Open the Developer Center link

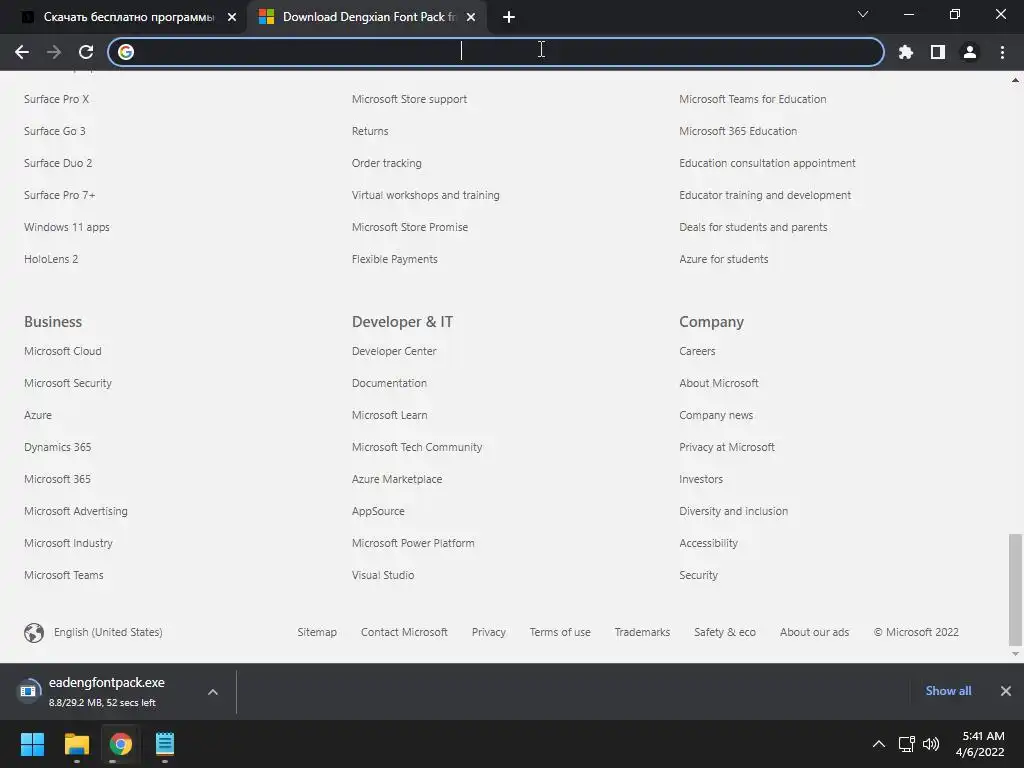tap(394, 351)
